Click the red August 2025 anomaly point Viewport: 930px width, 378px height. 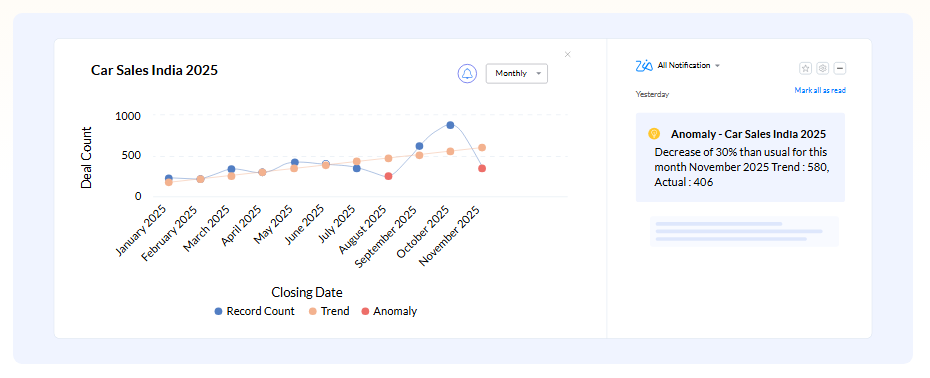(388, 176)
